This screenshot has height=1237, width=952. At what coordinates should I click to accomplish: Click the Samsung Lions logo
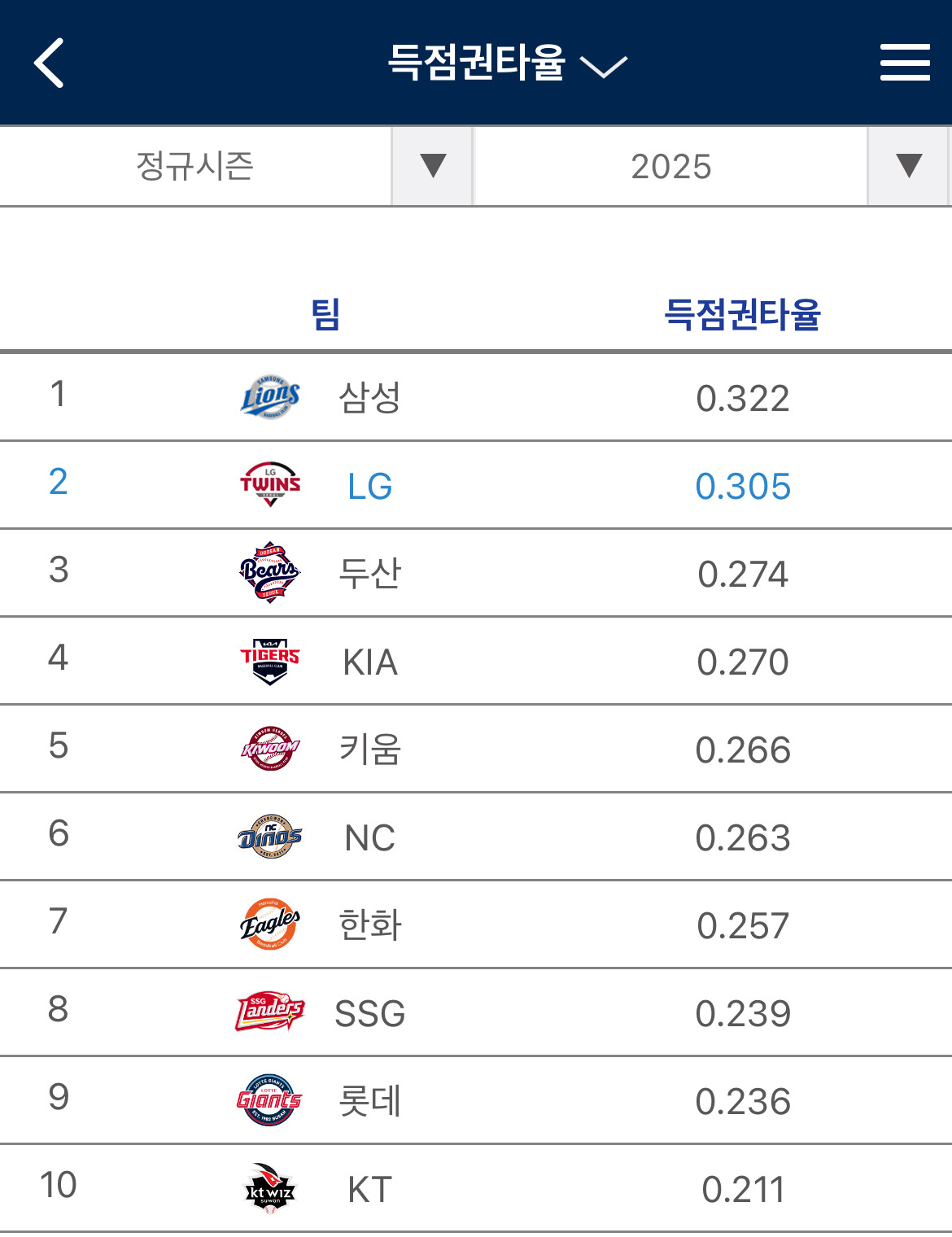(x=270, y=397)
